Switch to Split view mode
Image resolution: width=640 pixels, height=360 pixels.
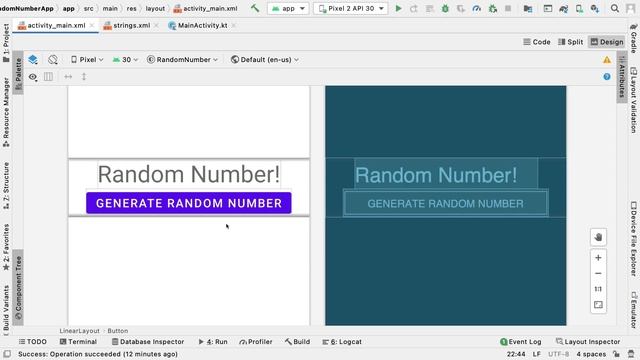pos(571,42)
